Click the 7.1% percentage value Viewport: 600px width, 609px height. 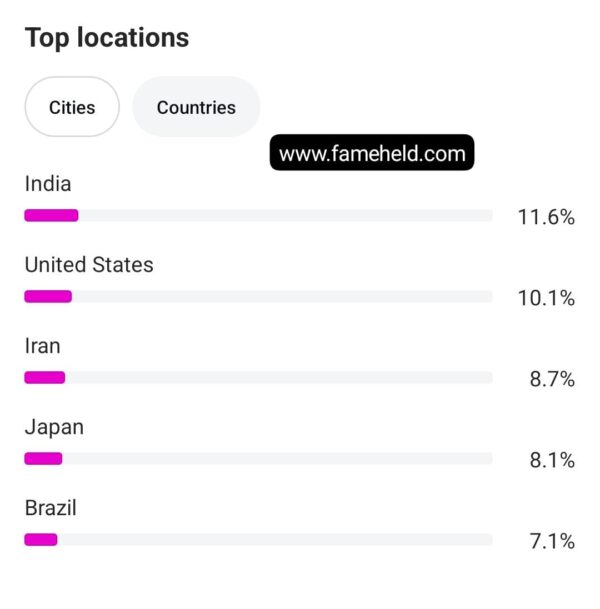tap(552, 541)
